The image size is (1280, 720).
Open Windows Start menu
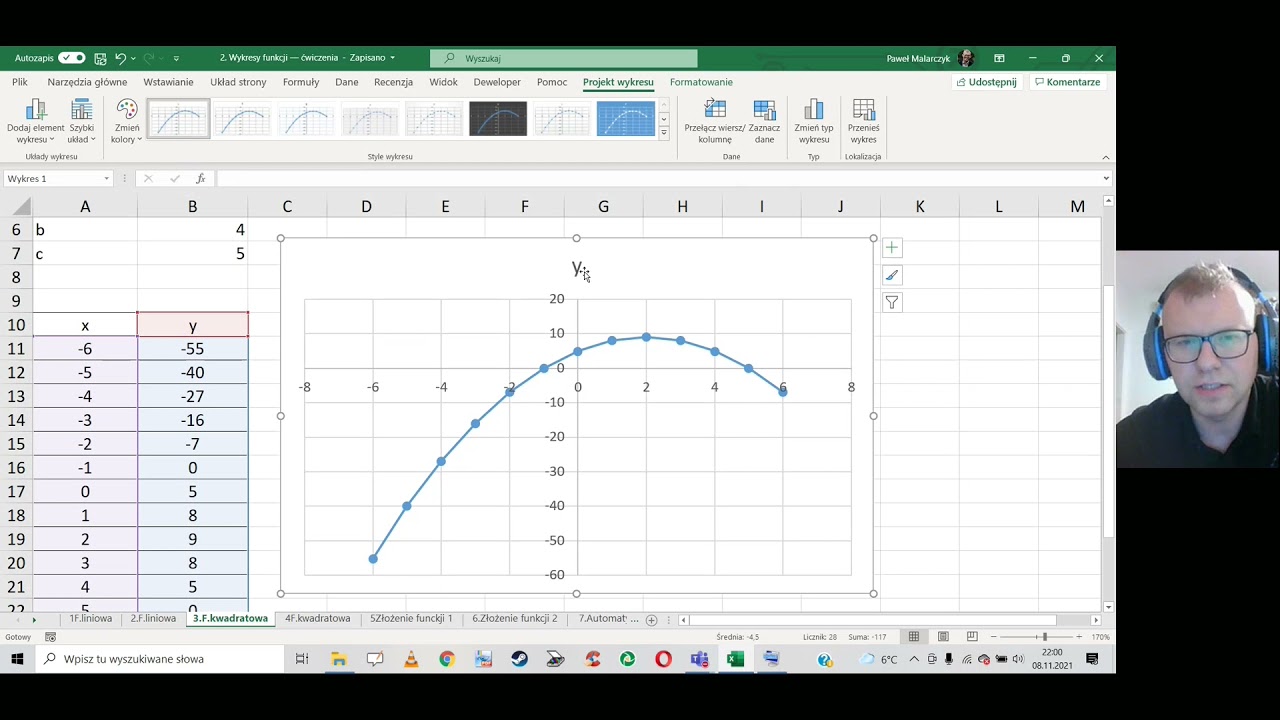coord(17,659)
